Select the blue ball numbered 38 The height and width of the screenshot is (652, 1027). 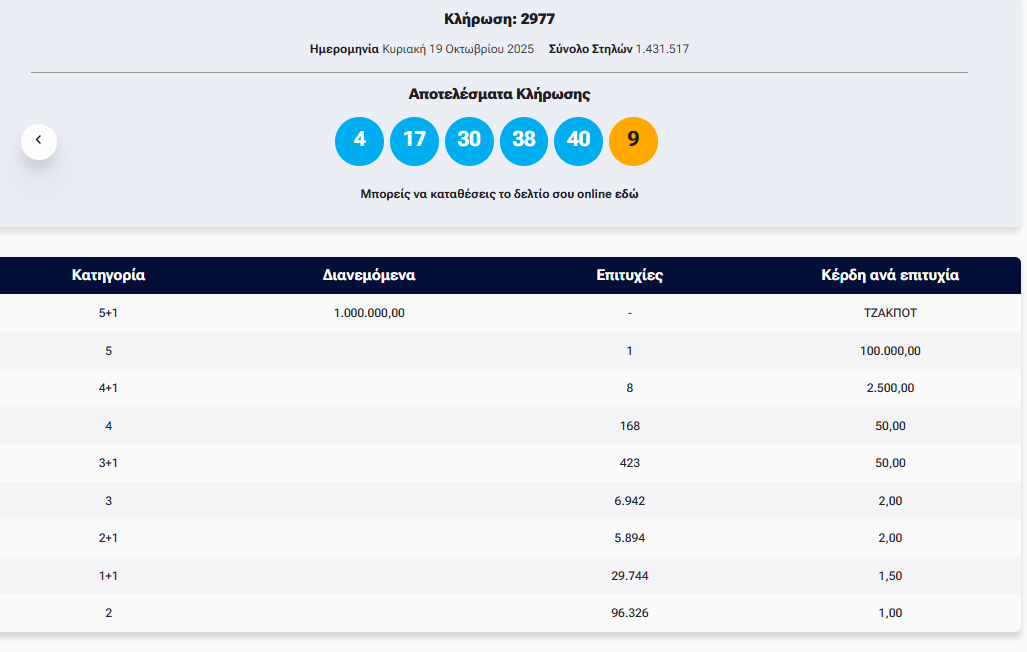pyautogui.click(x=524, y=141)
